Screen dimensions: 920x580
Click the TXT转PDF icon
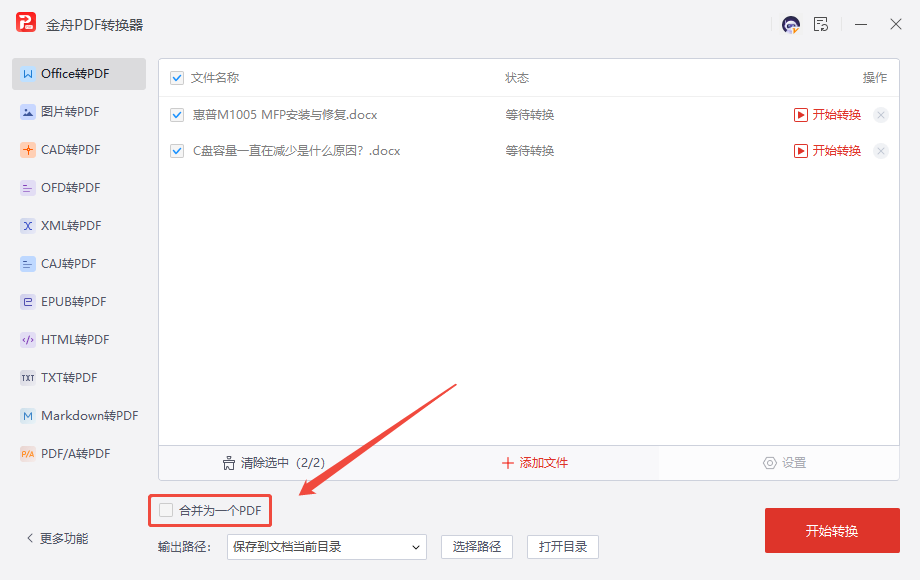28,378
